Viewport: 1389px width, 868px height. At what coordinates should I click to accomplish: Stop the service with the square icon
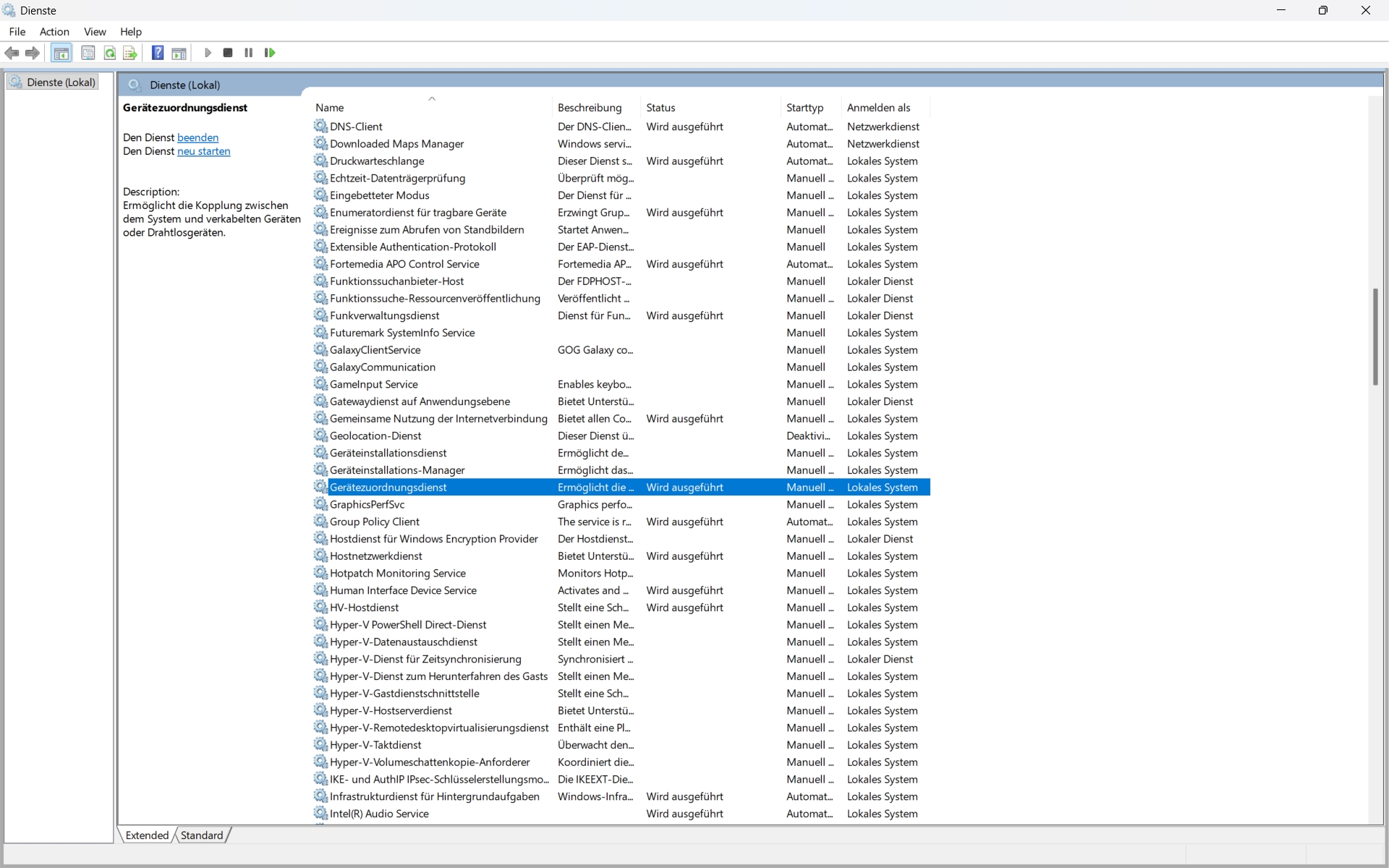(x=228, y=53)
